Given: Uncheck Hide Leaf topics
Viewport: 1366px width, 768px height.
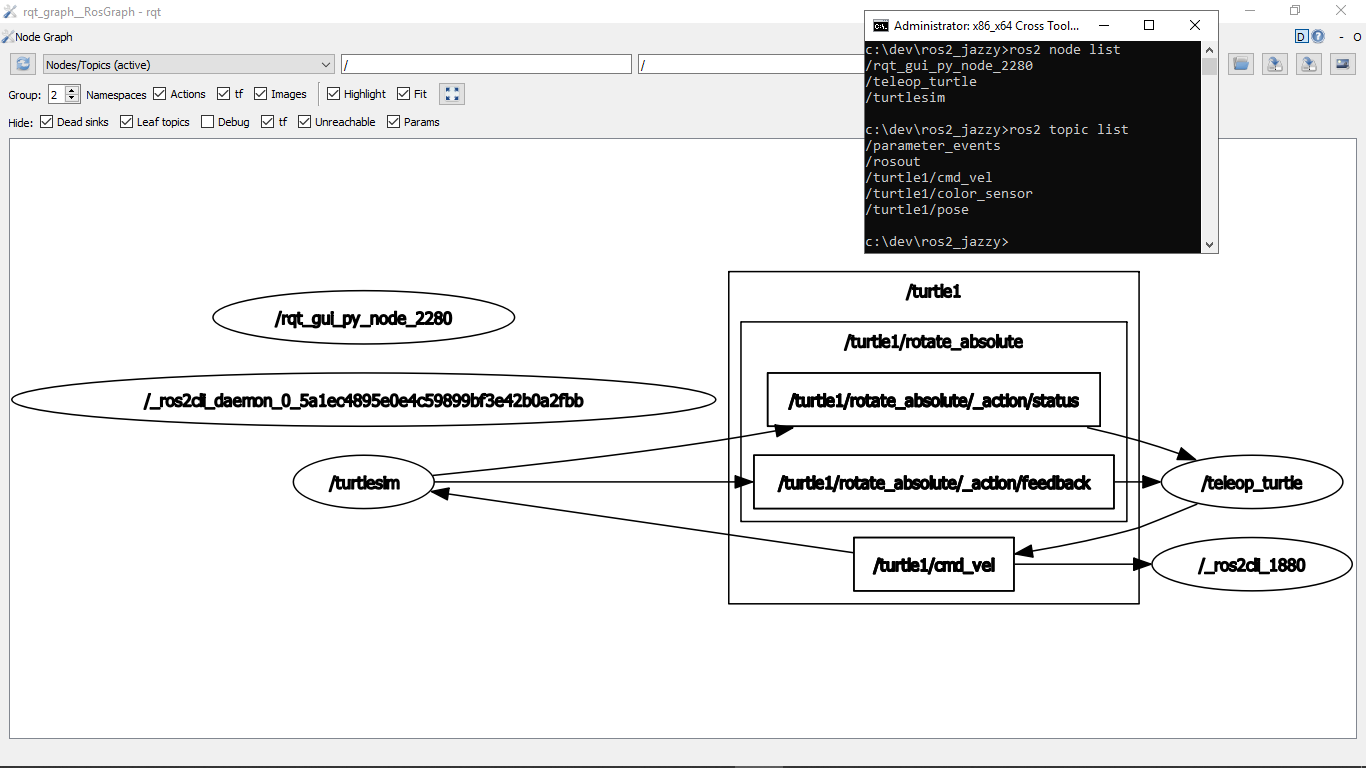Looking at the screenshot, I should [126, 122].
